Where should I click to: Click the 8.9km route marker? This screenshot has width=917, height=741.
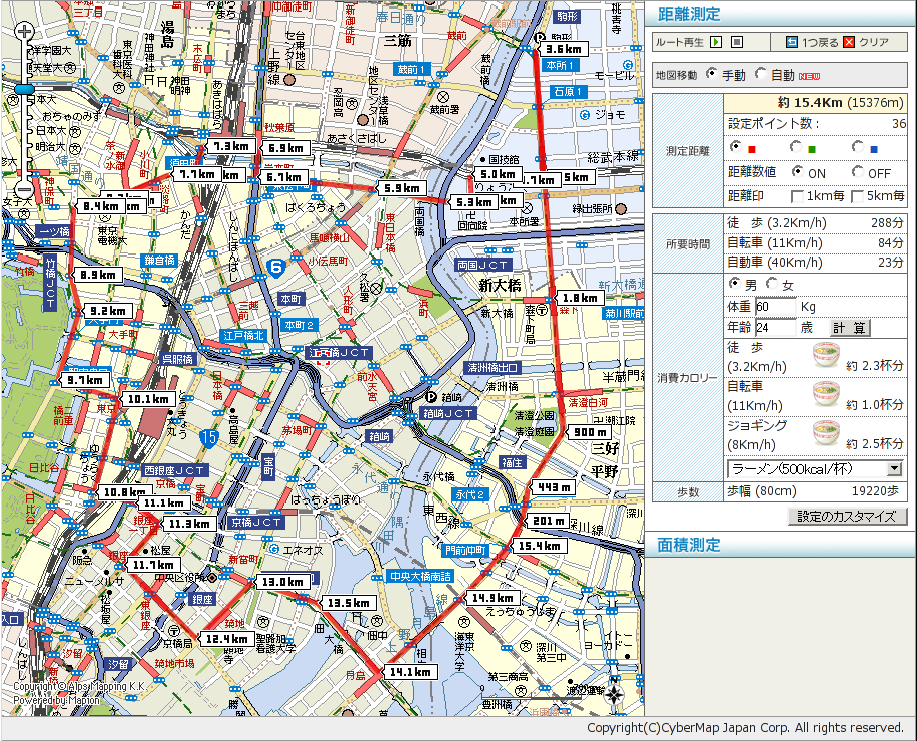coord(98,275)
